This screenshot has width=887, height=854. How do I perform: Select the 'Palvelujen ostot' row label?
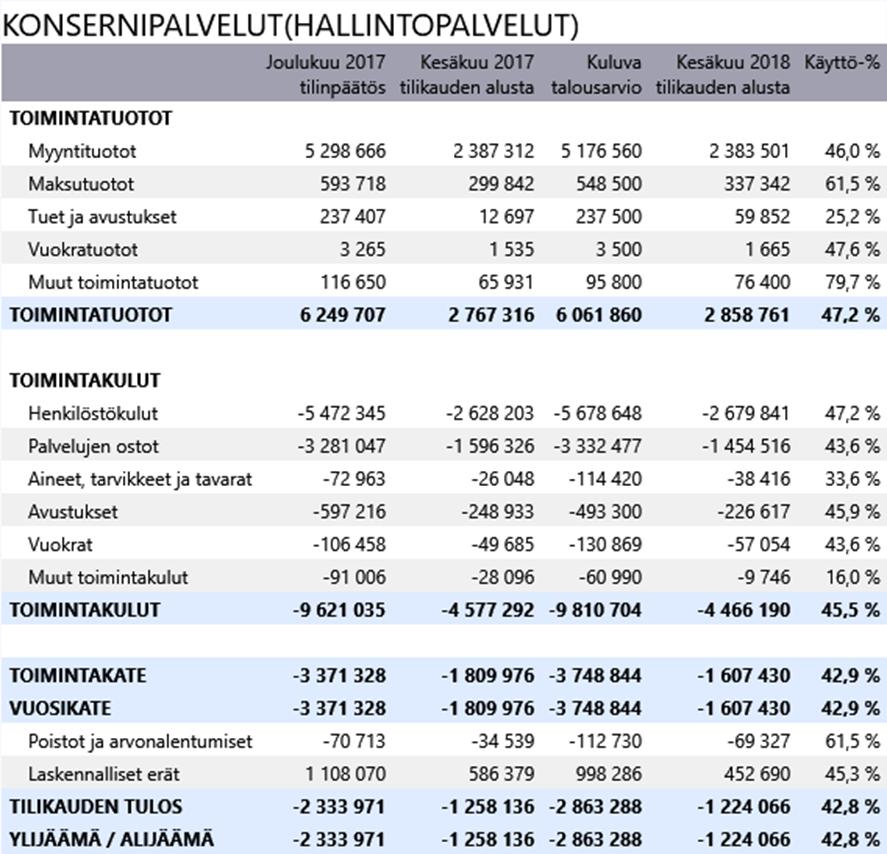tap(93, 446)
